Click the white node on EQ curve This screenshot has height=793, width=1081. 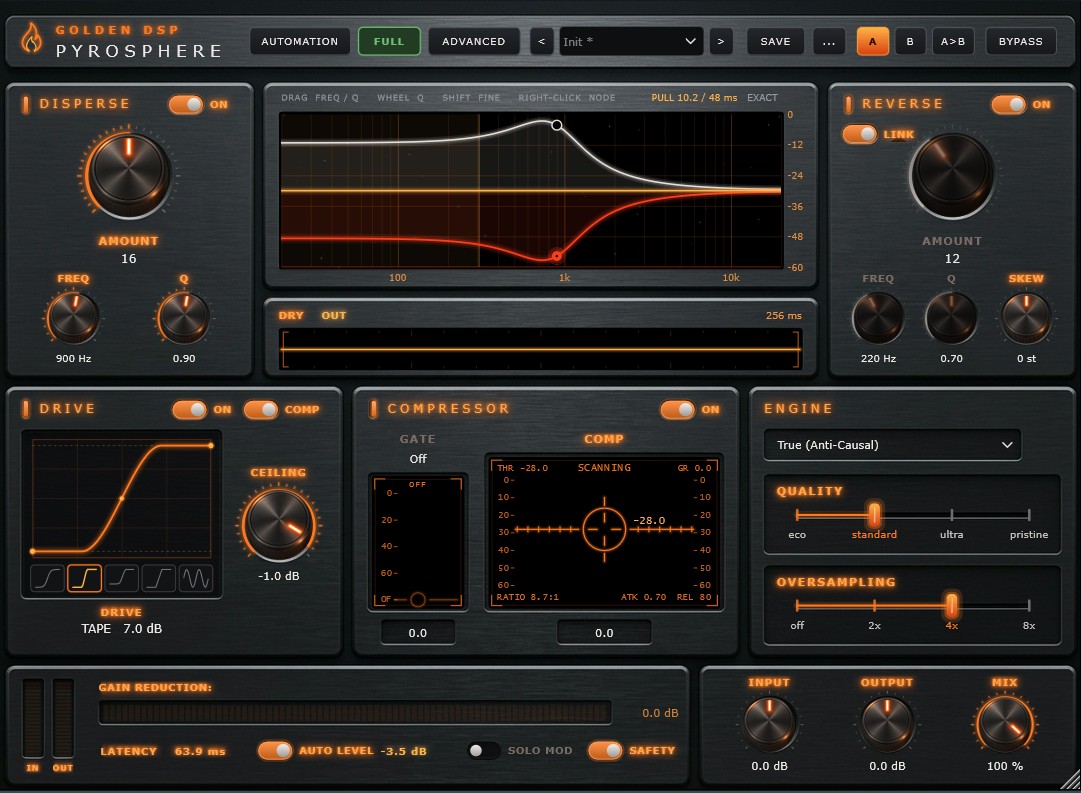[x=556, y=125]
